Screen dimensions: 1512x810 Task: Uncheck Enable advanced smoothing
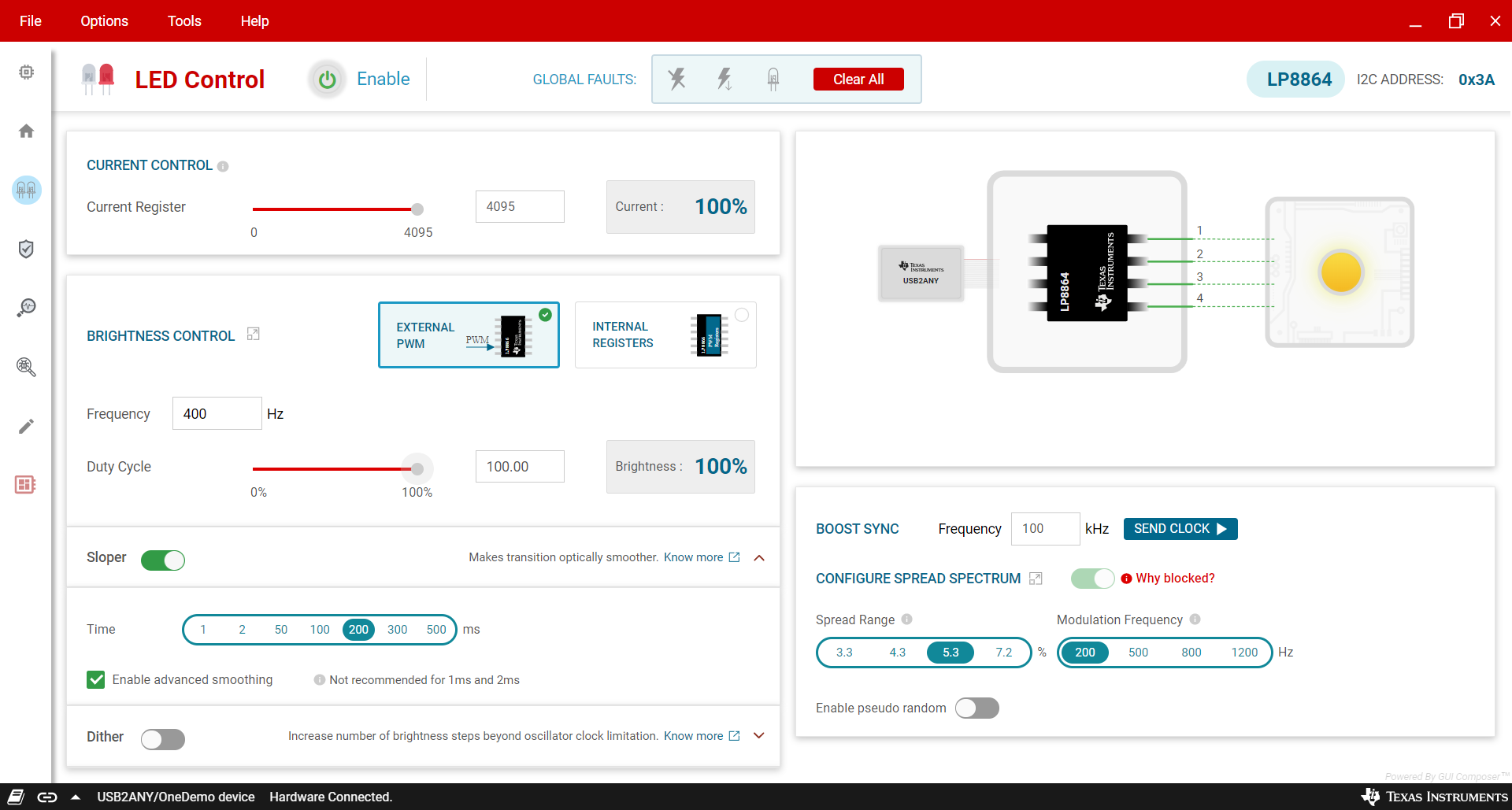96,679
